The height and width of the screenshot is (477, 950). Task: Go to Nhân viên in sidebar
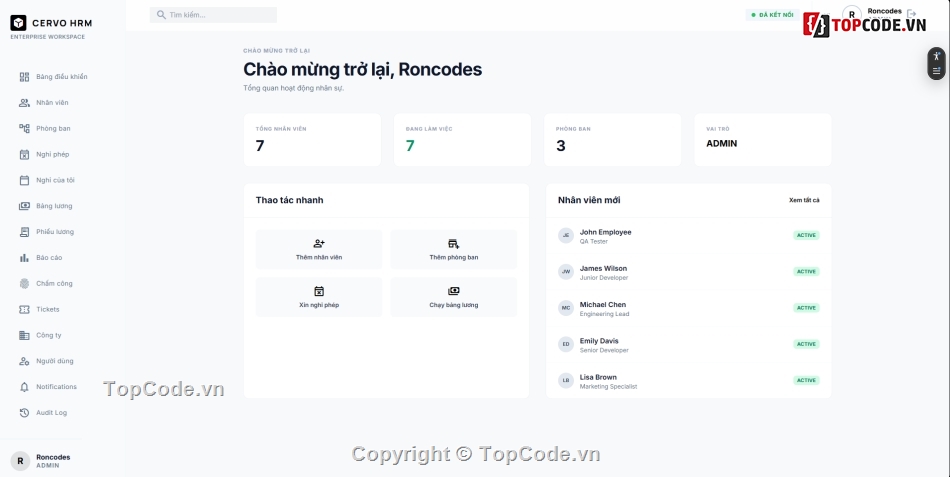coord(52,103)
